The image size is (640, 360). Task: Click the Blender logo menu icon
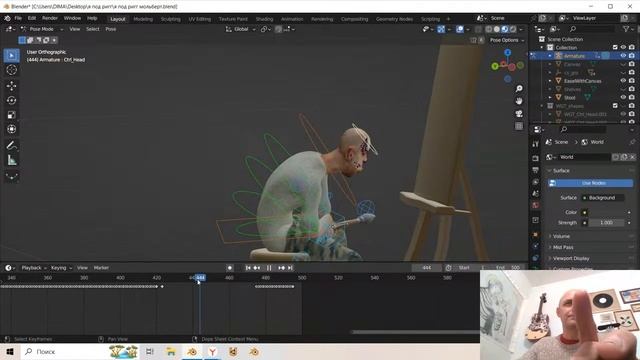(7, 18)
